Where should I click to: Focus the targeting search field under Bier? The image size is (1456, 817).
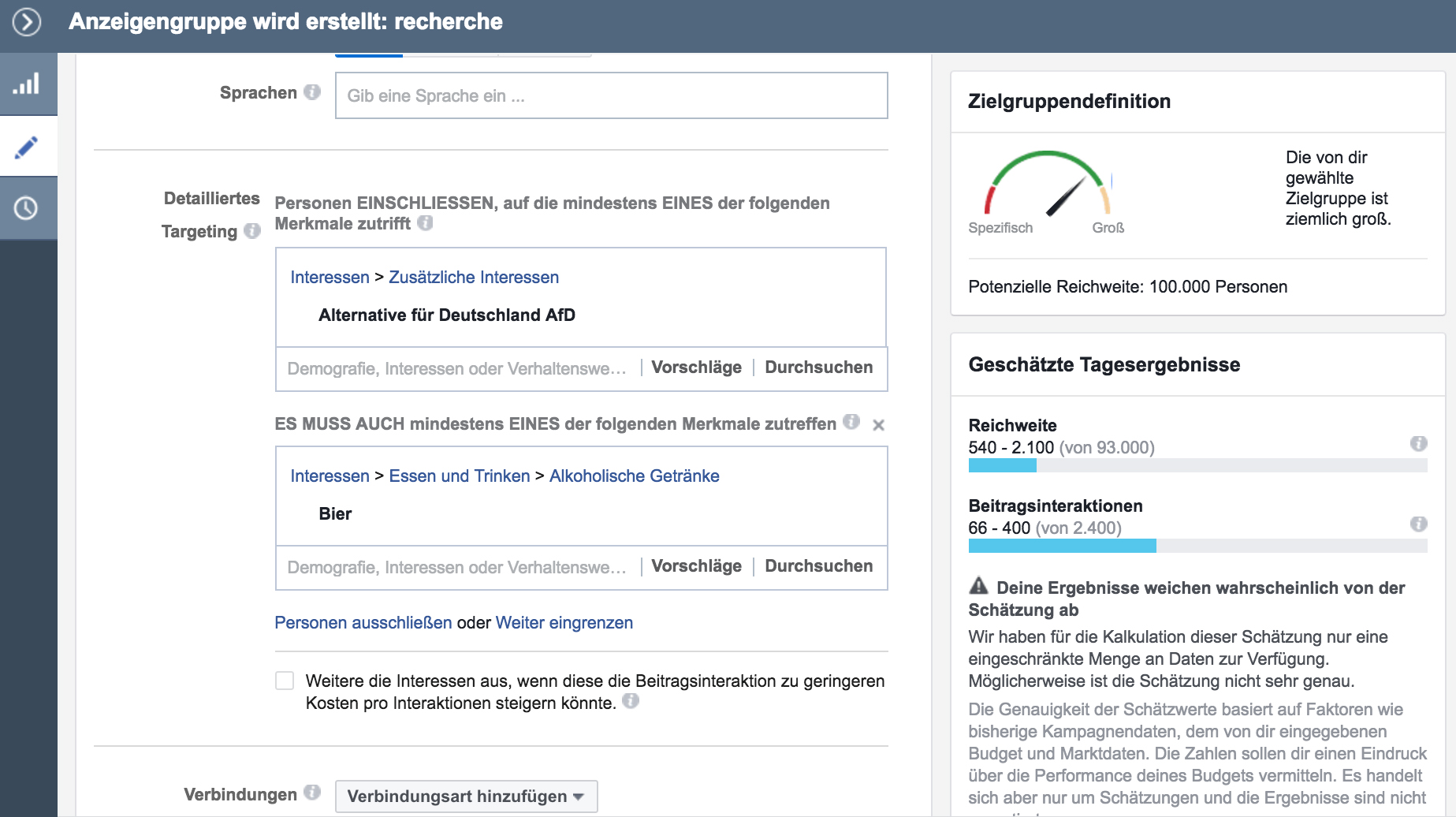457,567
